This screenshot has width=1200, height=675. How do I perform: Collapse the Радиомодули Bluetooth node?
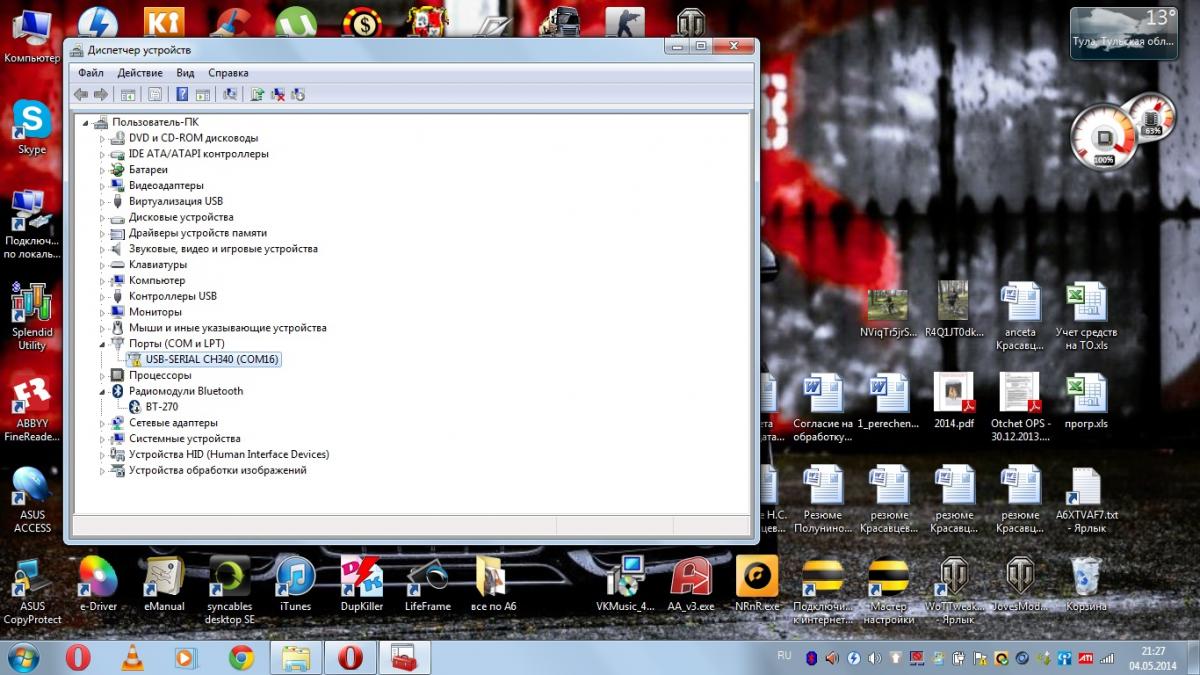(x=102, y=391)
